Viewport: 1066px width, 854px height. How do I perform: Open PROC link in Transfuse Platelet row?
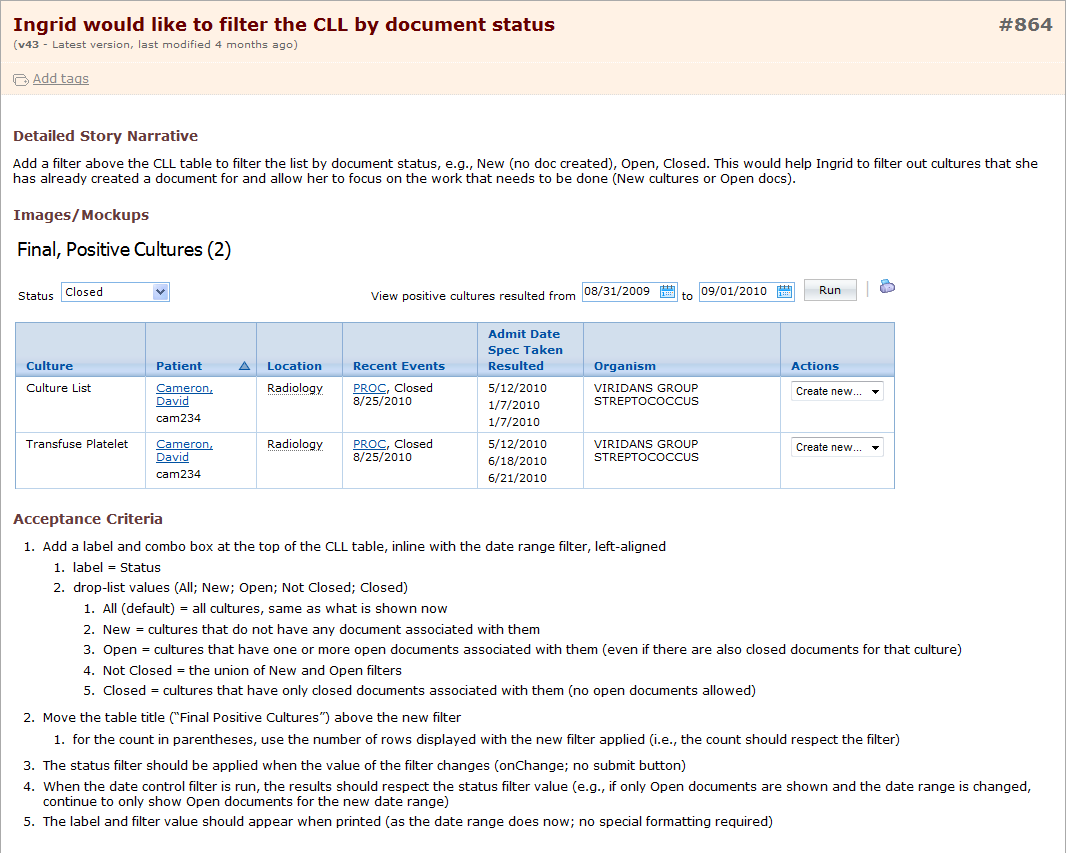pos(369,444)
